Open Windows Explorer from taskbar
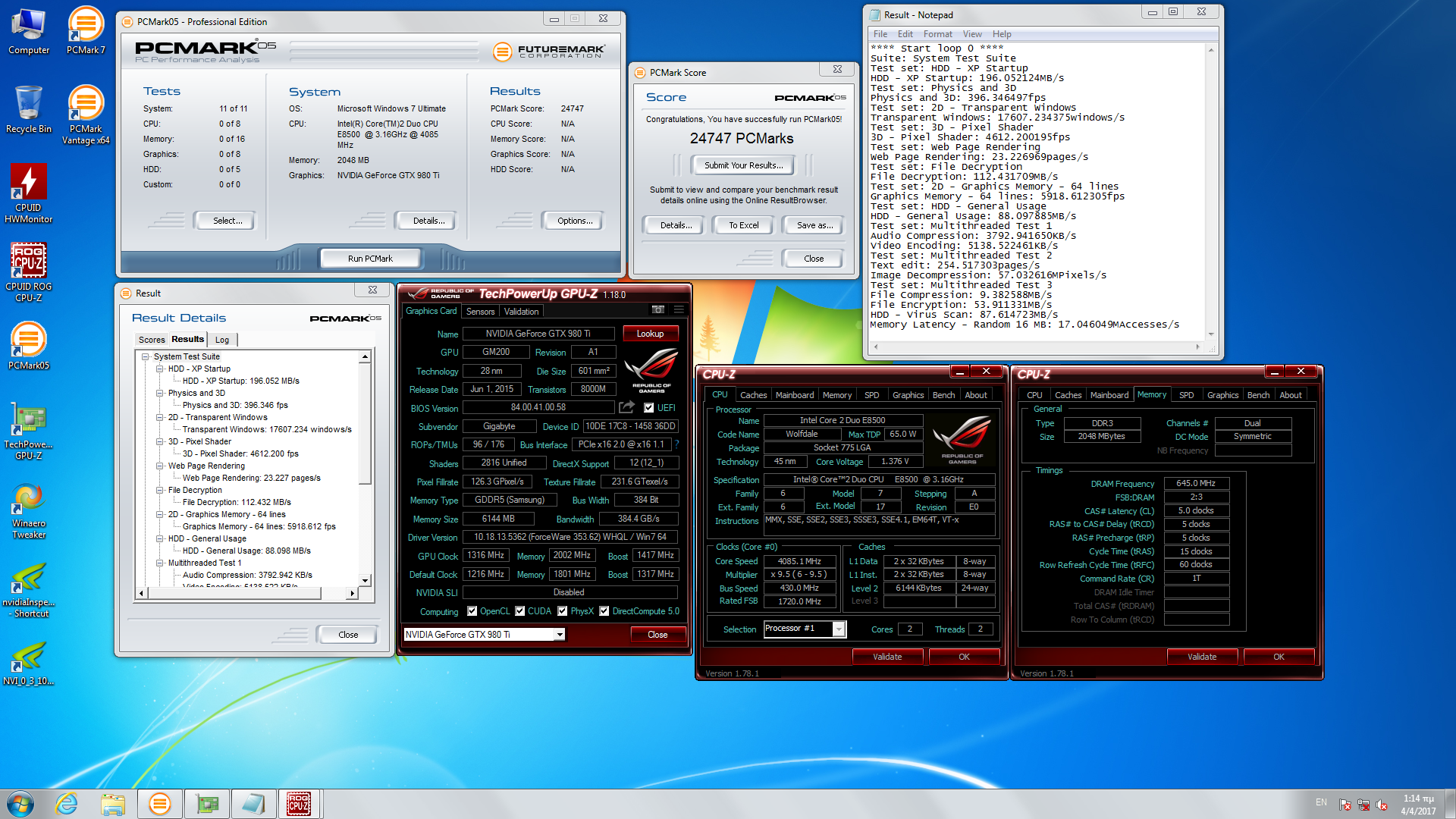The height and width of the screenshot is (819, 1456). 113,804
